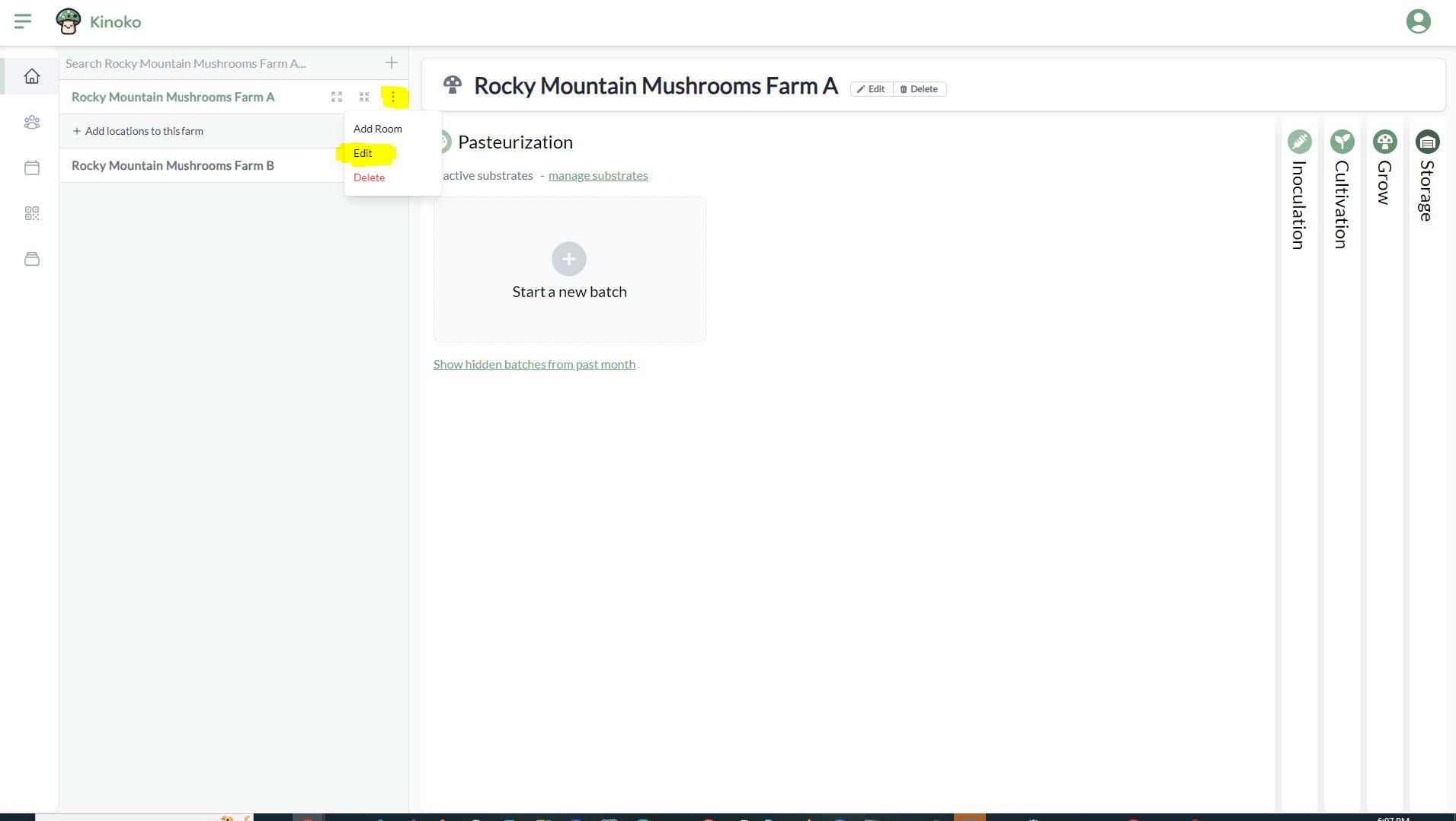Select Edit in the context menu
1456x821 pixels.
pos(363,153)
